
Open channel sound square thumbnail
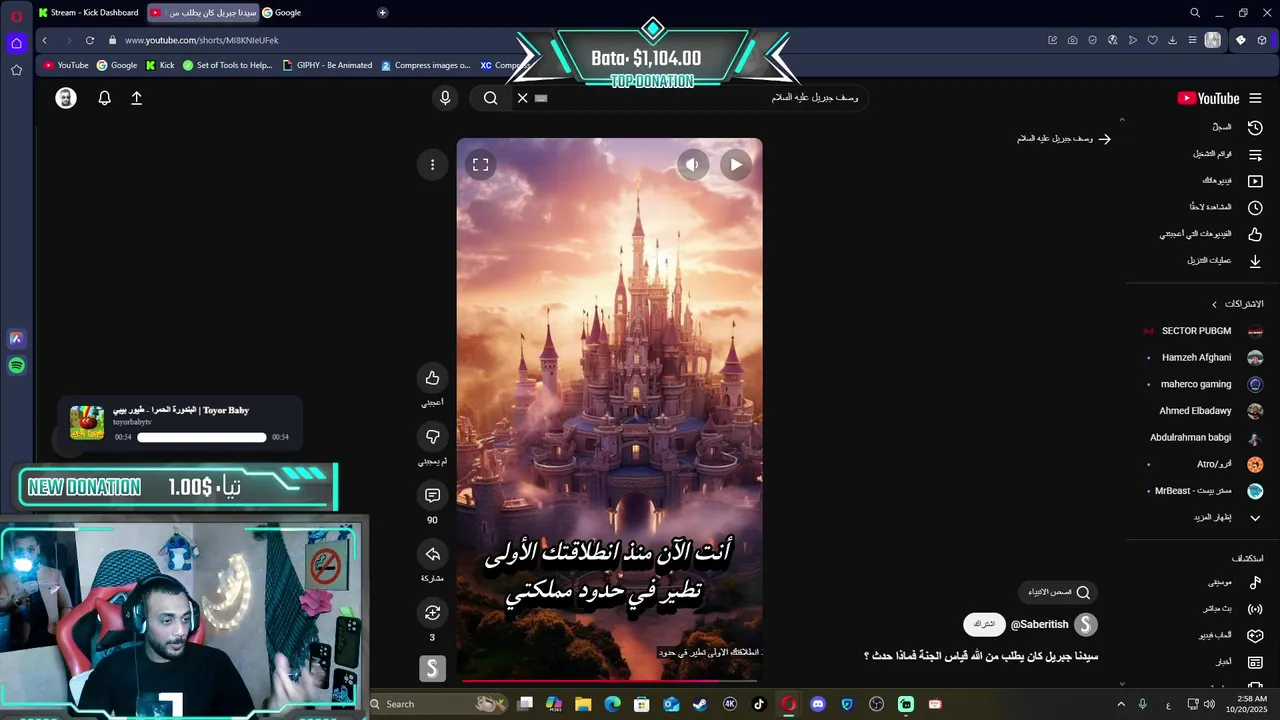pos(432,668)
